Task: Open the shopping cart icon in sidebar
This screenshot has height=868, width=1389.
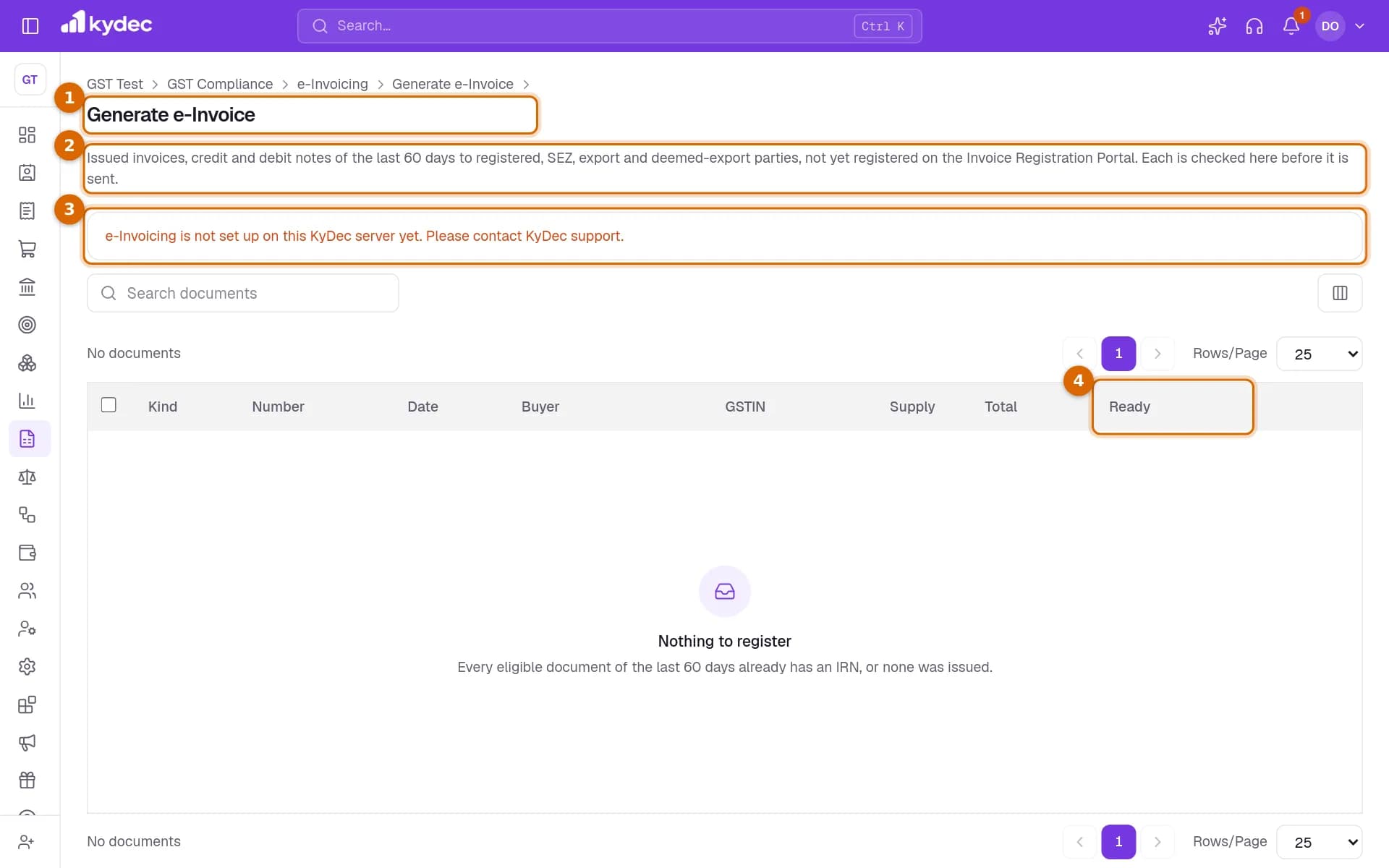Action: 27,249
